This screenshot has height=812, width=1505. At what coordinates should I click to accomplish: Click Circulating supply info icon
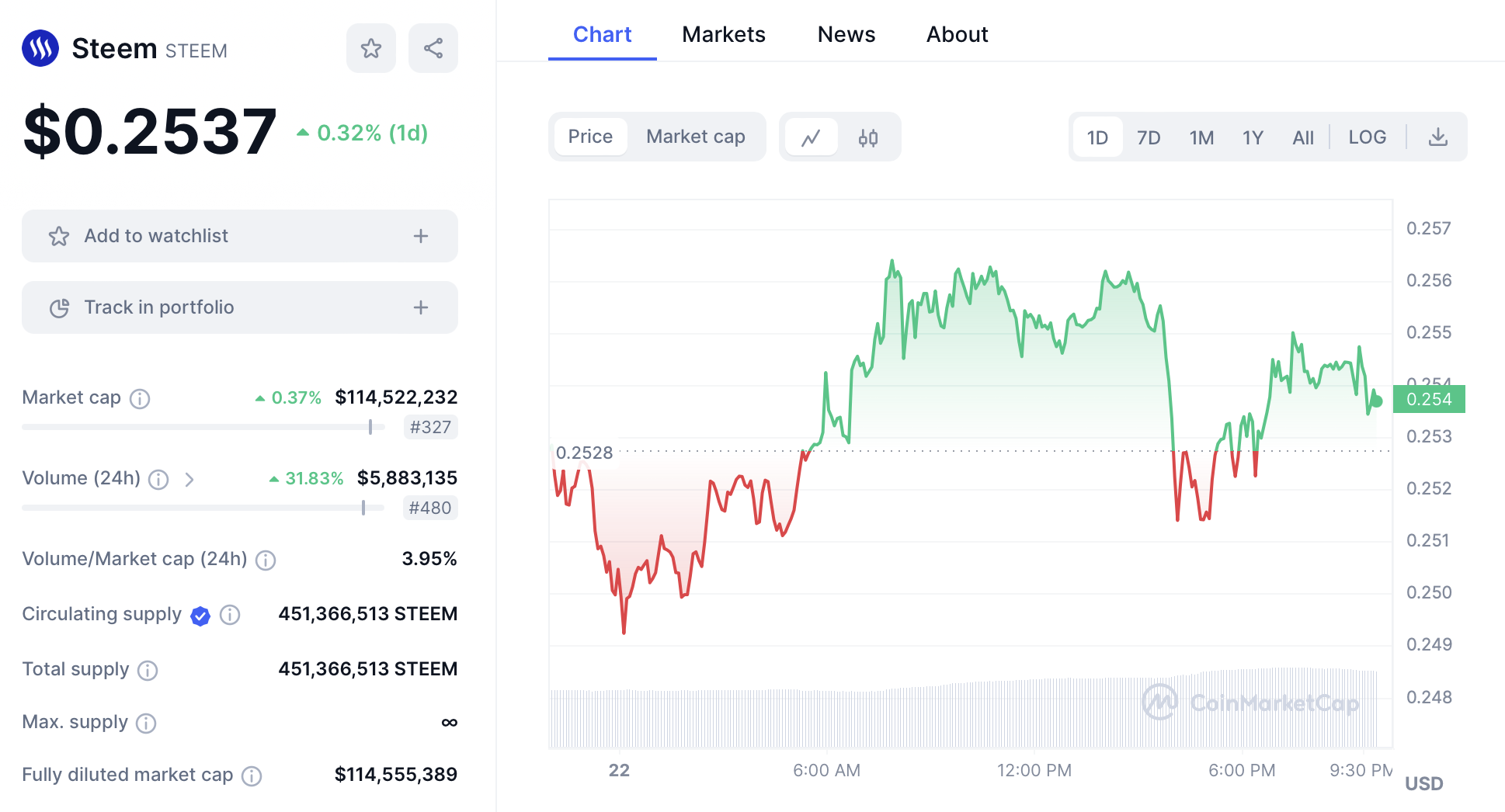230,615
